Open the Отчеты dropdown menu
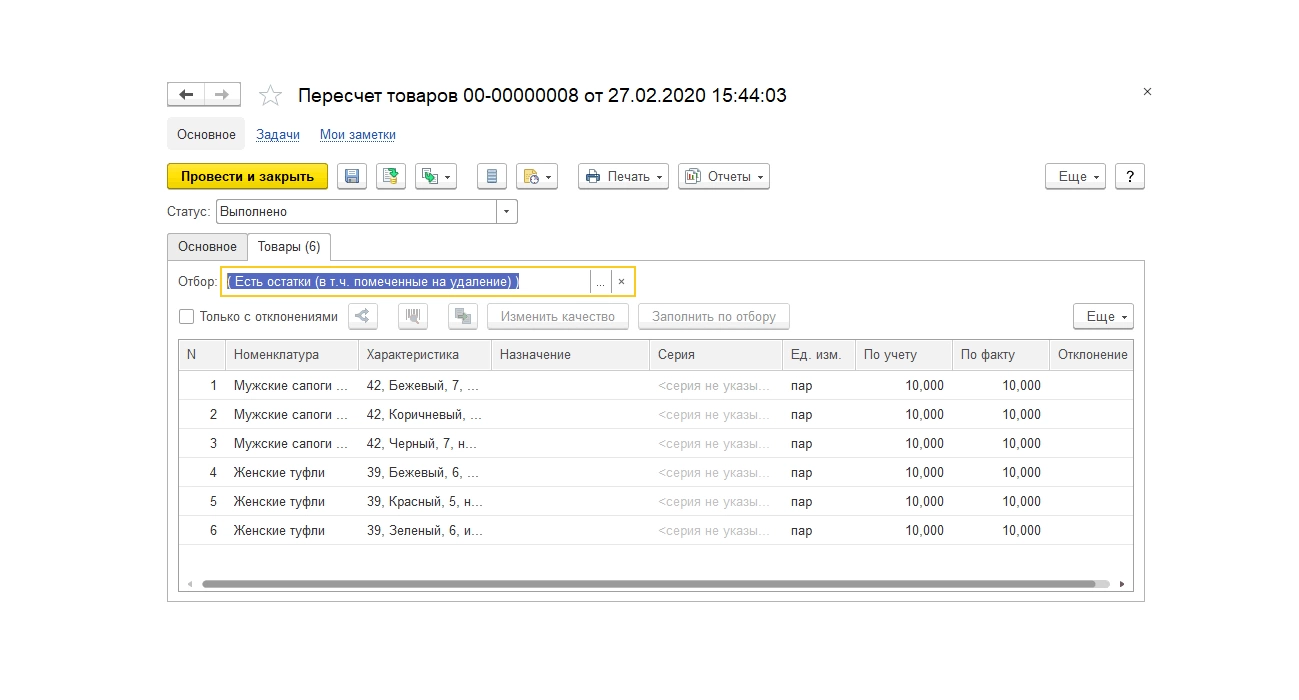This screenshot has height=700, width=1299. click(x=724, y=176)
